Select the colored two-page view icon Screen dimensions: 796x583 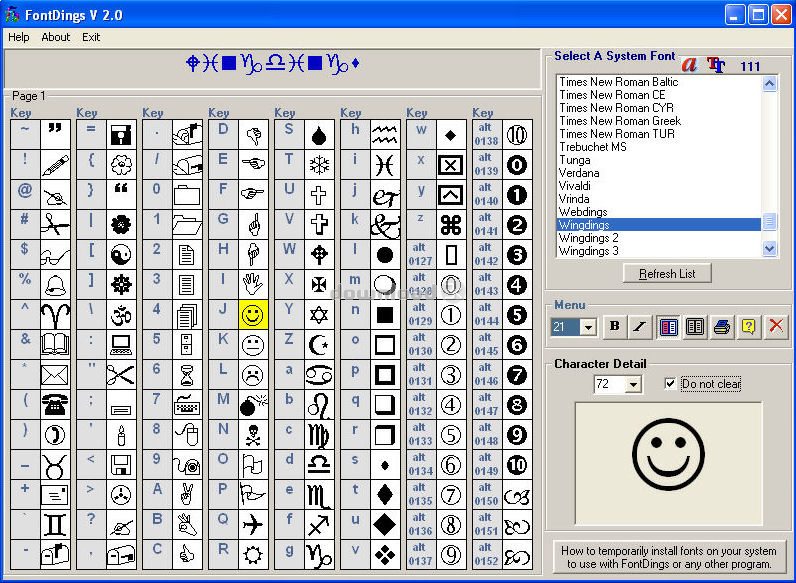click(668, 327)
